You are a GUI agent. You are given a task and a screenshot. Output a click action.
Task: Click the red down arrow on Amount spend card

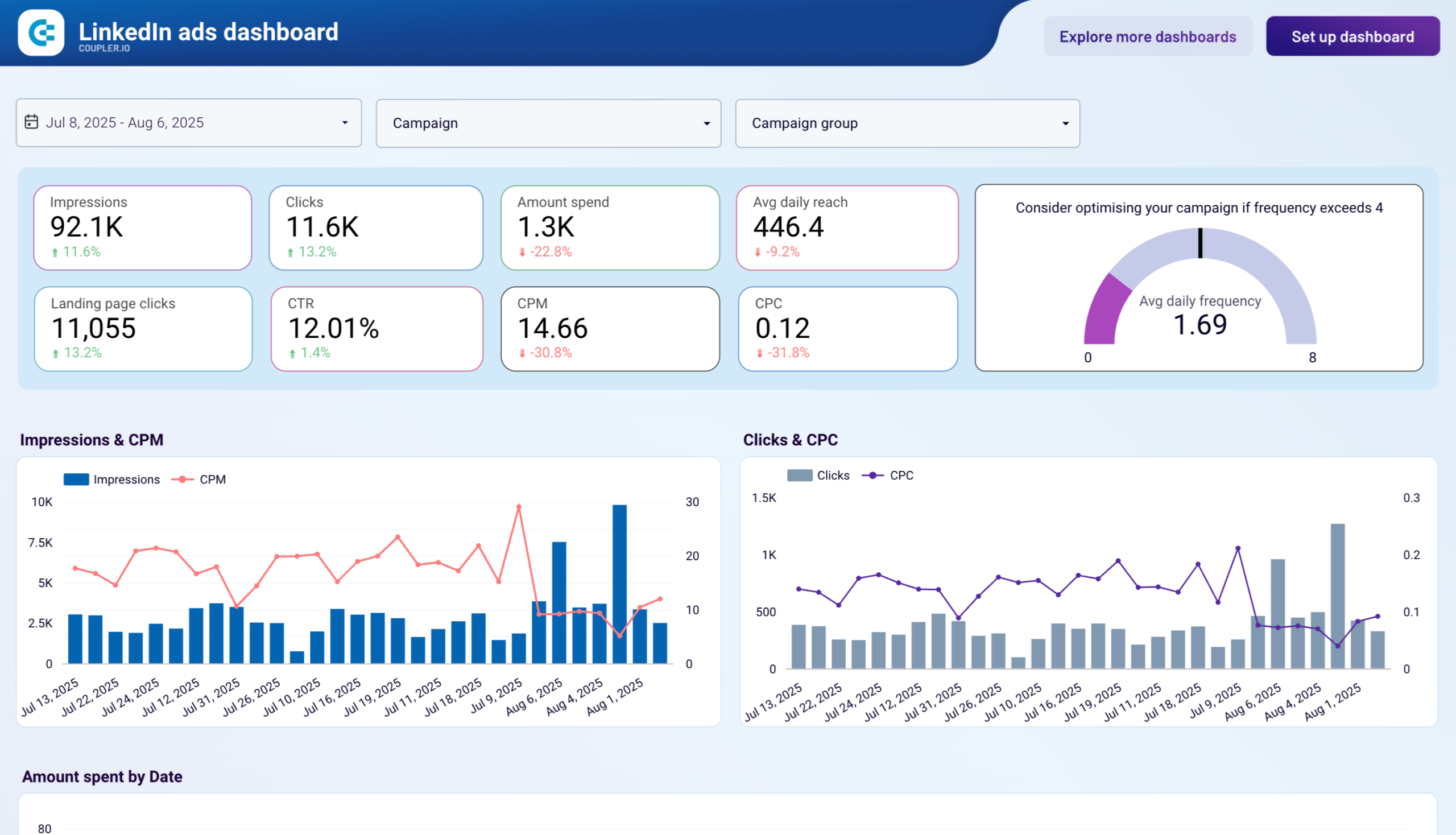(524, 251)
